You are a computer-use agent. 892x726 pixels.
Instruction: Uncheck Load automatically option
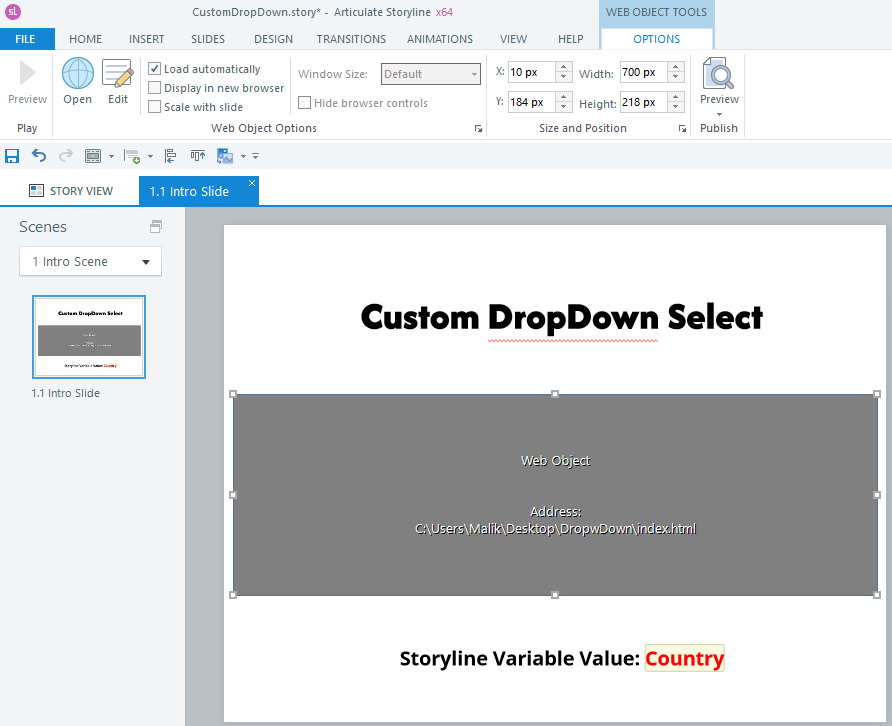coord(155,69)
